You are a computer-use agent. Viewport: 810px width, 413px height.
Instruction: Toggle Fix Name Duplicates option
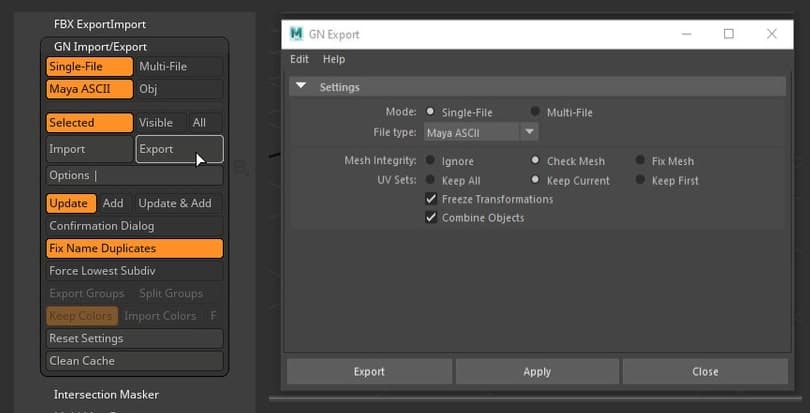(134, 248)
